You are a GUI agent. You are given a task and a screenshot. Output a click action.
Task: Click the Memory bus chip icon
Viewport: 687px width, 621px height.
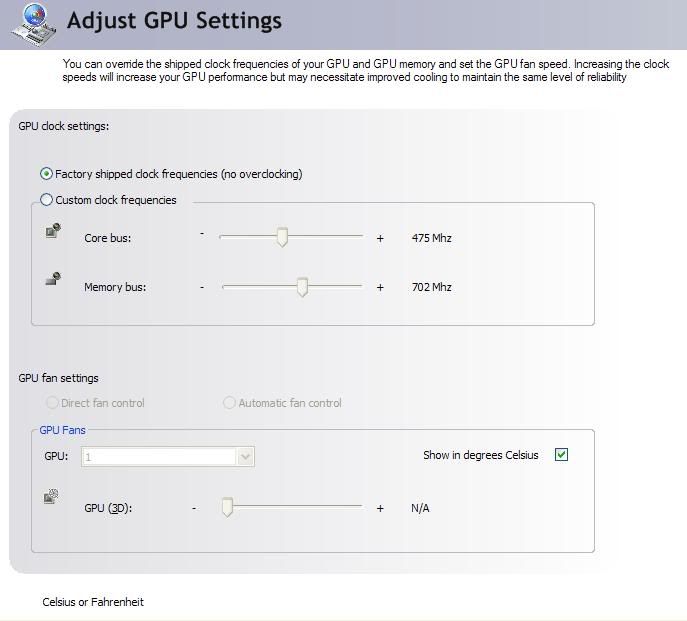click(53, 279)
